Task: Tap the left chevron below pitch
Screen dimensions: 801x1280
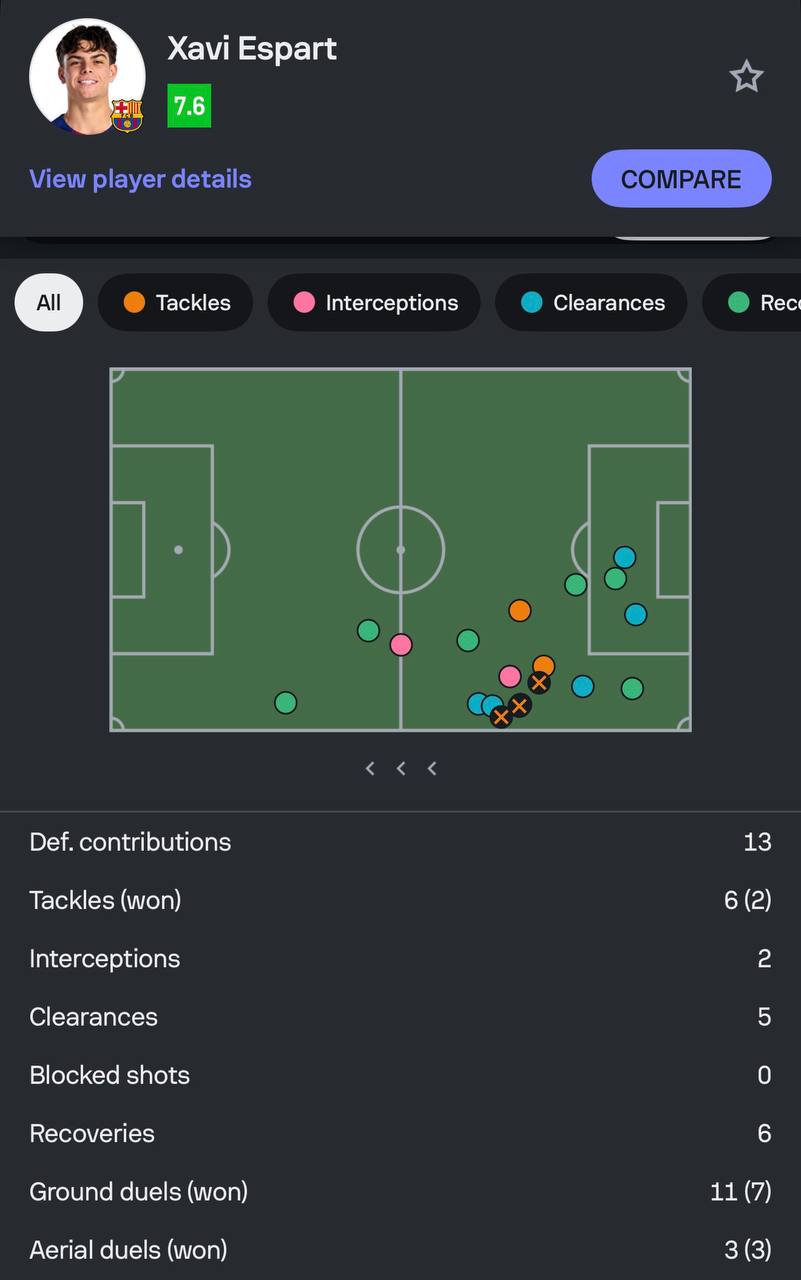Action: click(x=370, y=768)
